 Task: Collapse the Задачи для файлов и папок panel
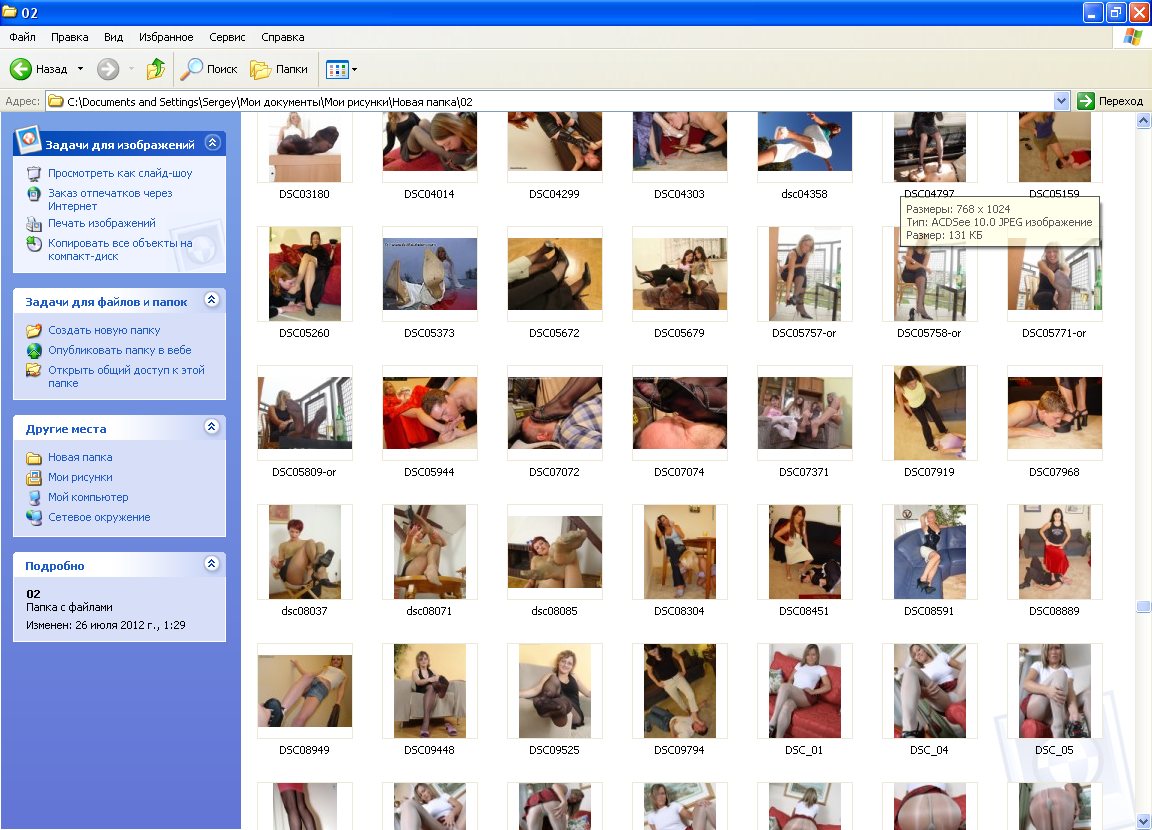pos(212,300)
